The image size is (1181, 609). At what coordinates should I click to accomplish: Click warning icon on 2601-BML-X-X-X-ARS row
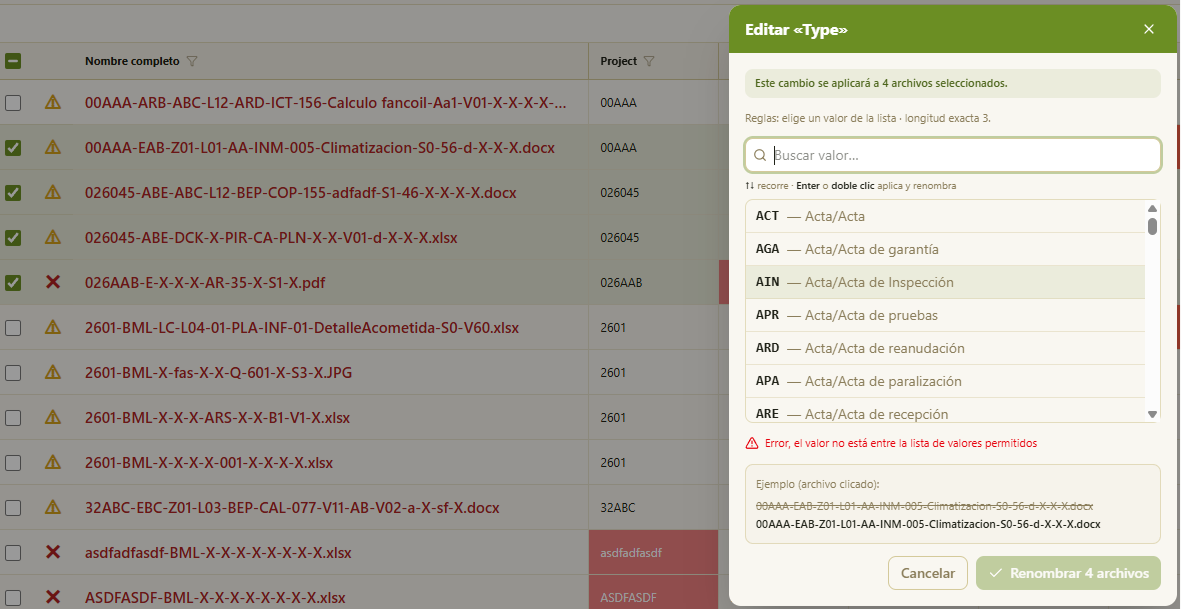click(53, 417)
